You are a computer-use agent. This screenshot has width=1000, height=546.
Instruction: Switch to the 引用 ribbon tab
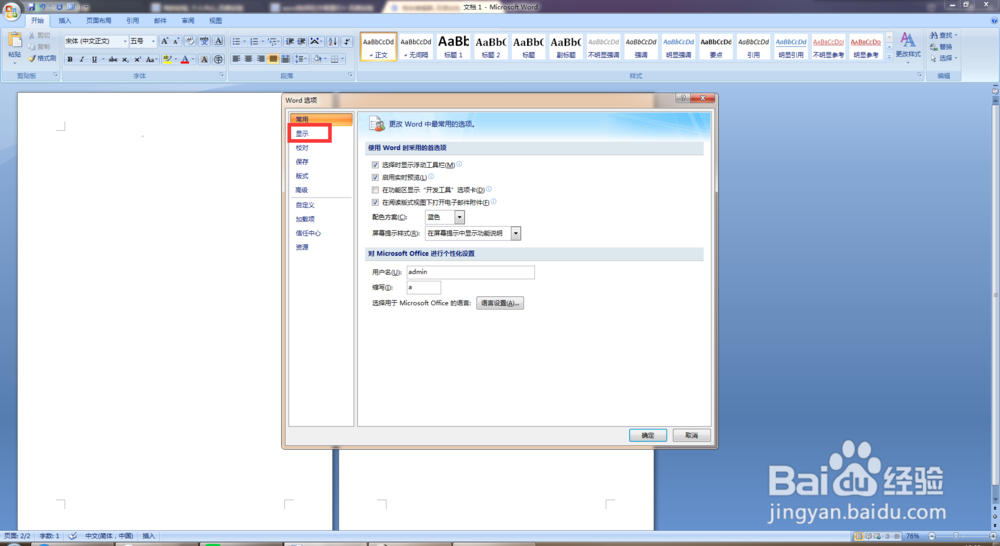[133, 20]
